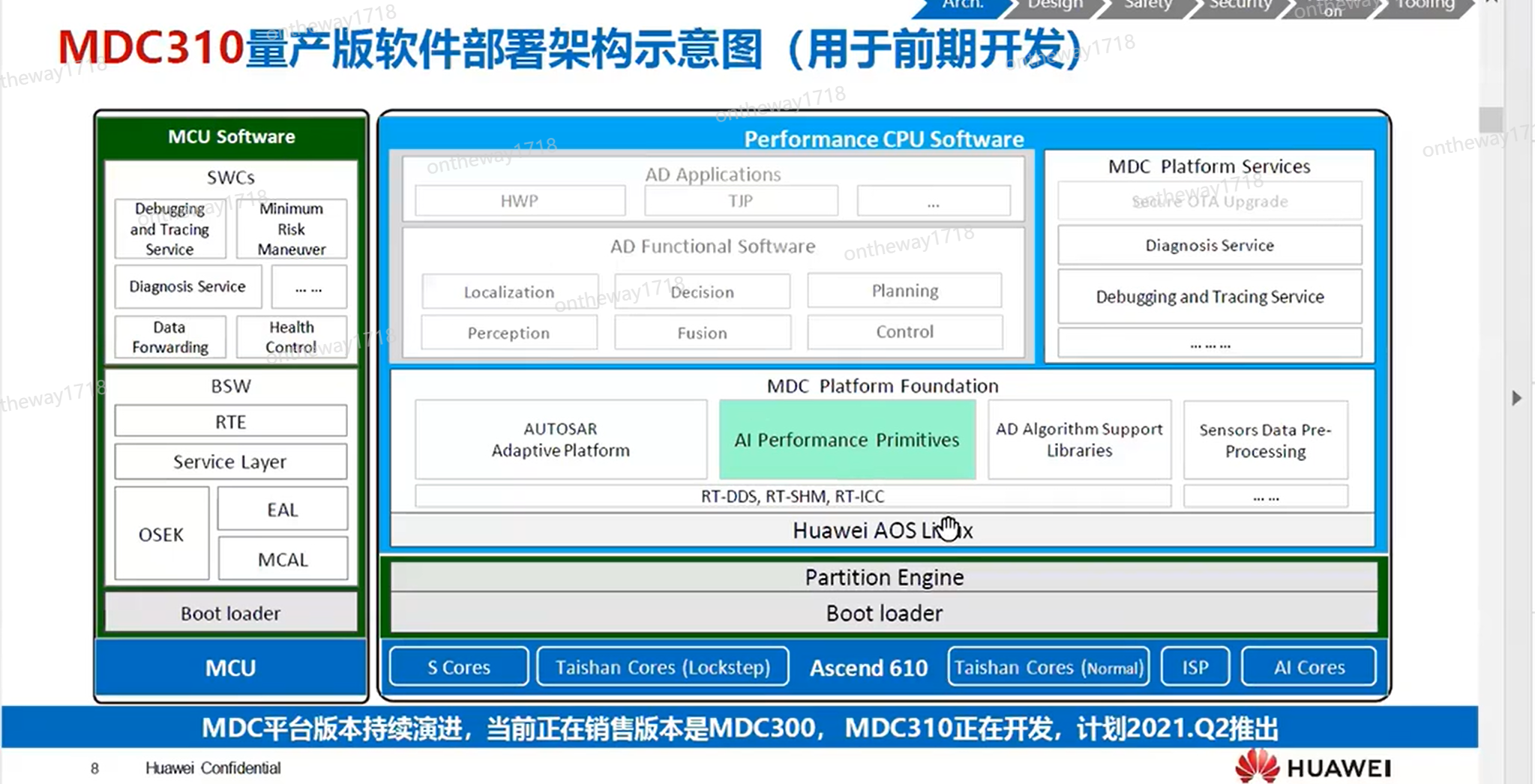The width and height of the screenshot is (1535, 784).
Task: Click the Sensors Data Pre-Processing box
Action: coord(1266,439)
